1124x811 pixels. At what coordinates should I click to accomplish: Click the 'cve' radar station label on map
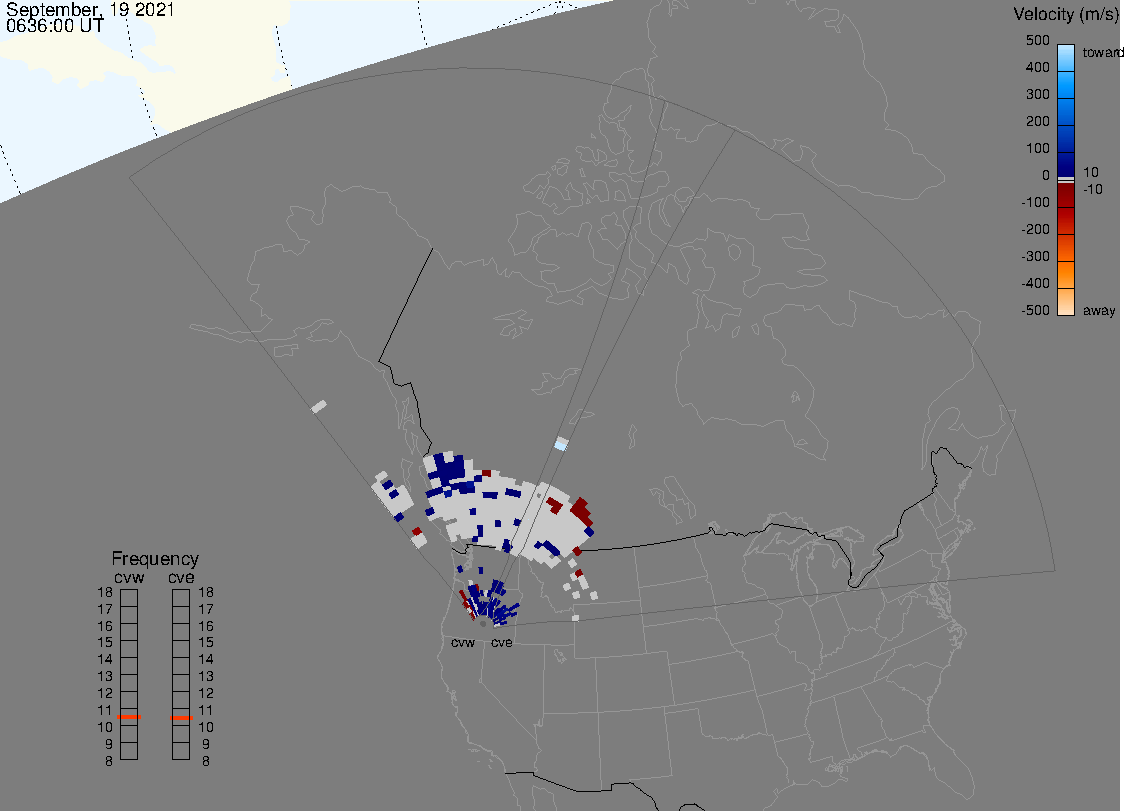pos(502,642)
